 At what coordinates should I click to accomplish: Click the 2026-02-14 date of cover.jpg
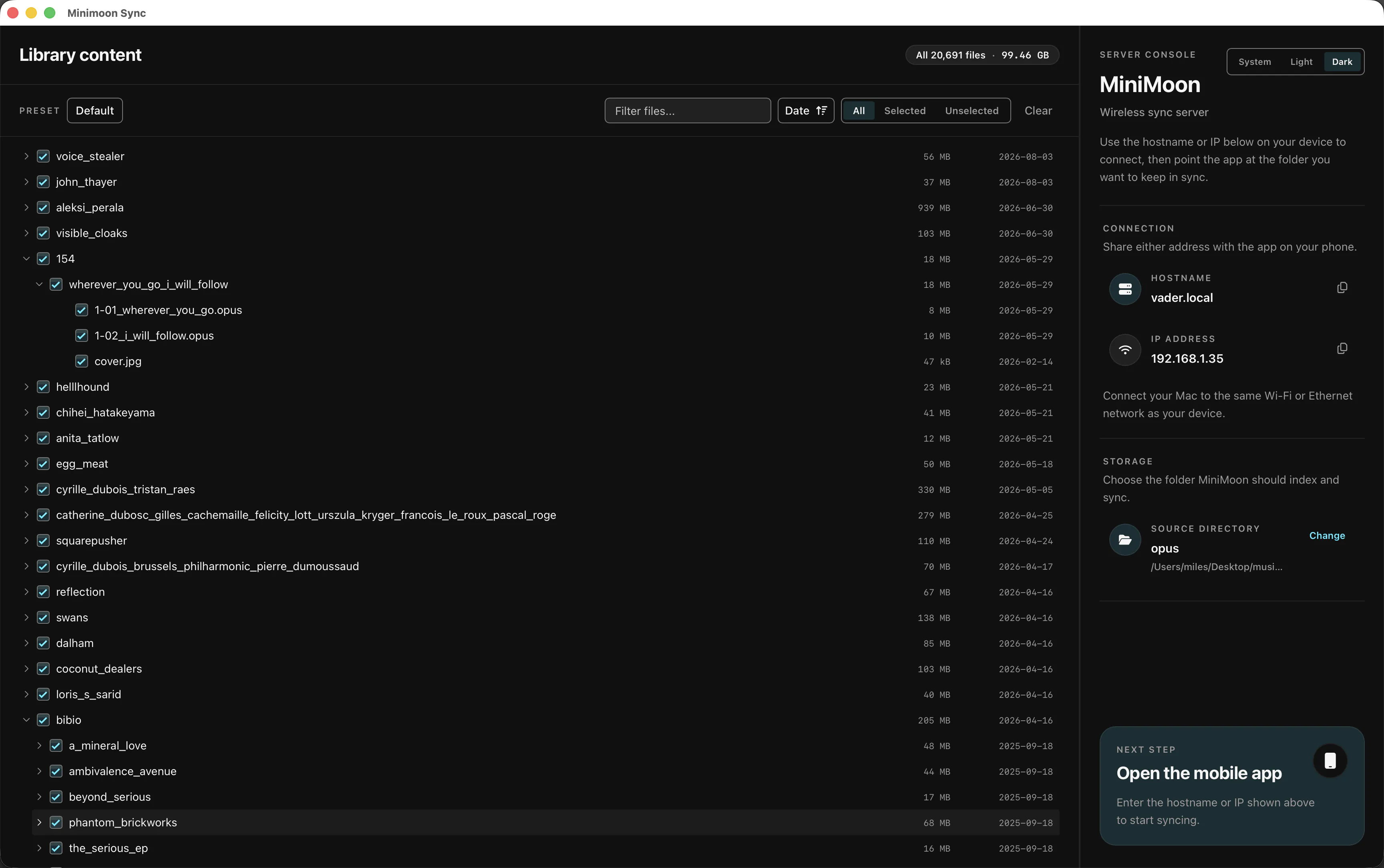point(1025,362)
